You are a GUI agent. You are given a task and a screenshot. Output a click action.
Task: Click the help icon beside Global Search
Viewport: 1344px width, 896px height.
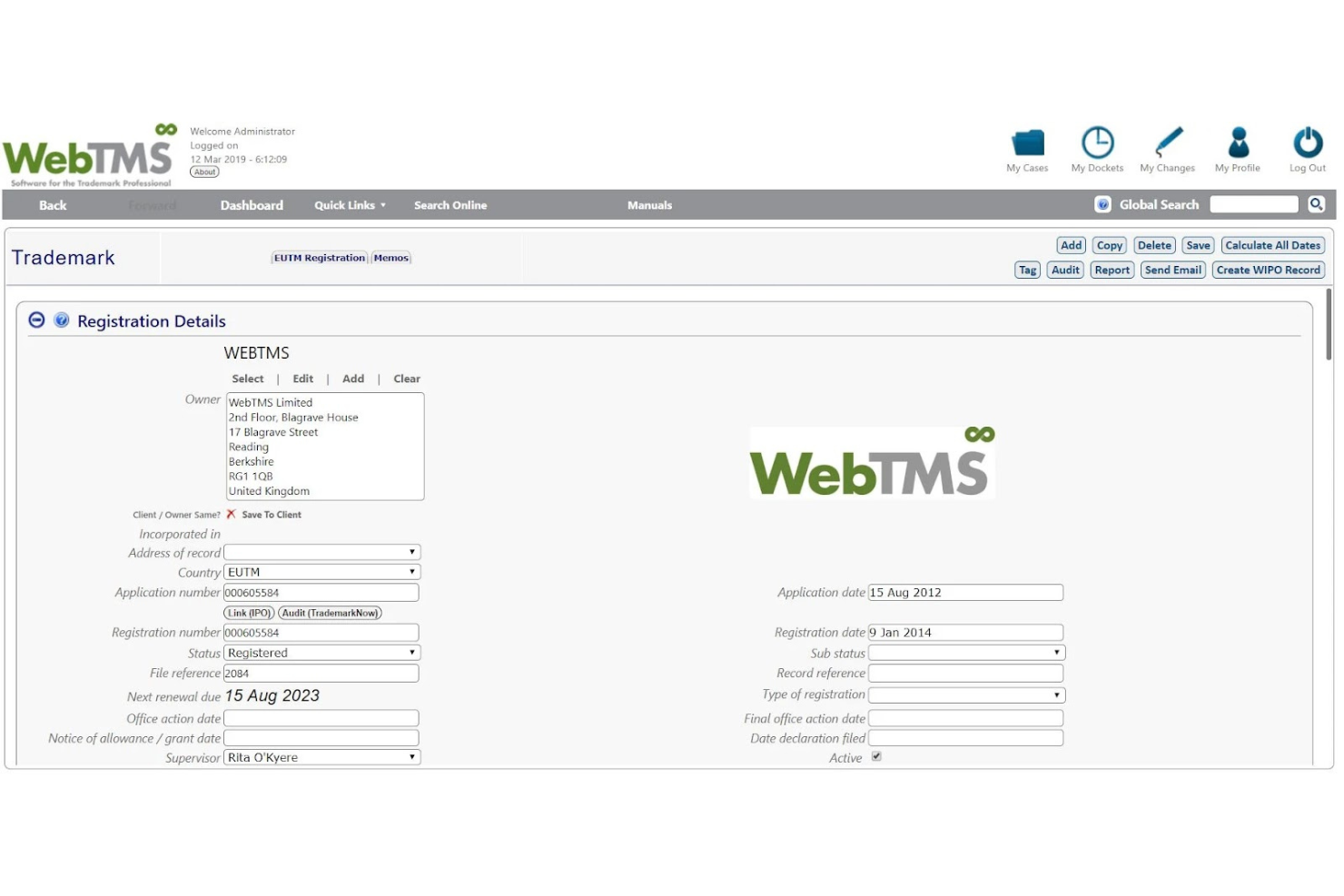[1102, 204]
